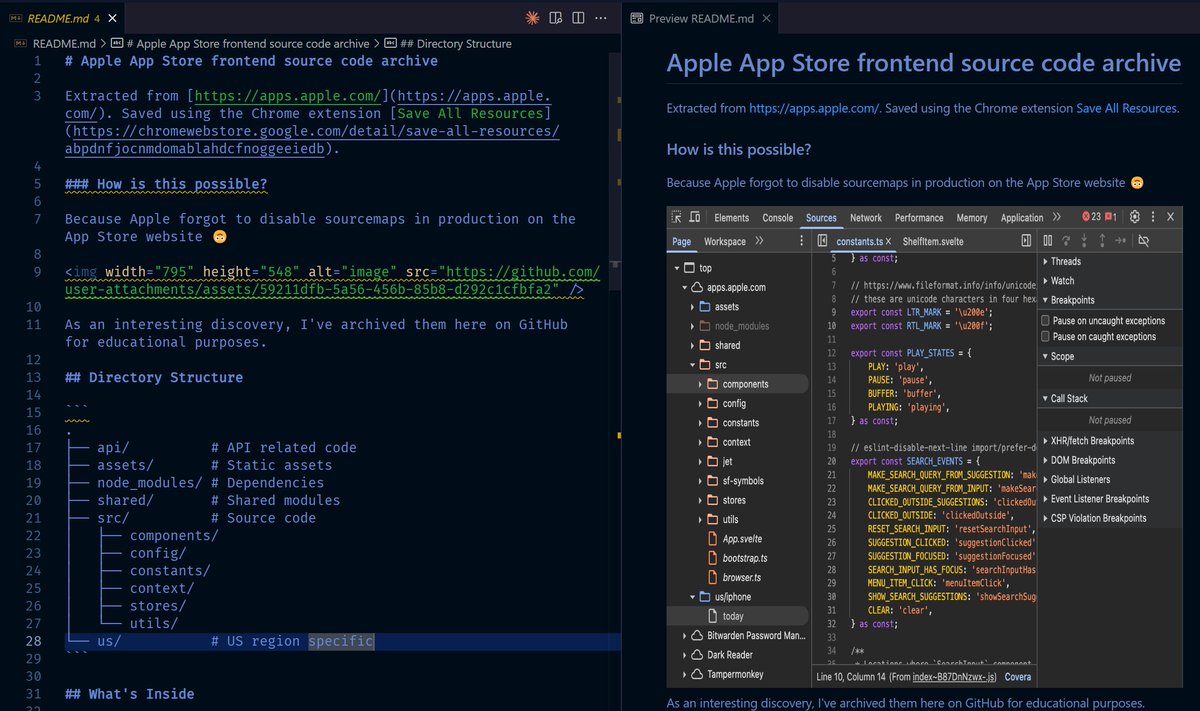Click the orange Claude sparkle icon in editor toolbar

pyautogui.click(x=533, y=18)
